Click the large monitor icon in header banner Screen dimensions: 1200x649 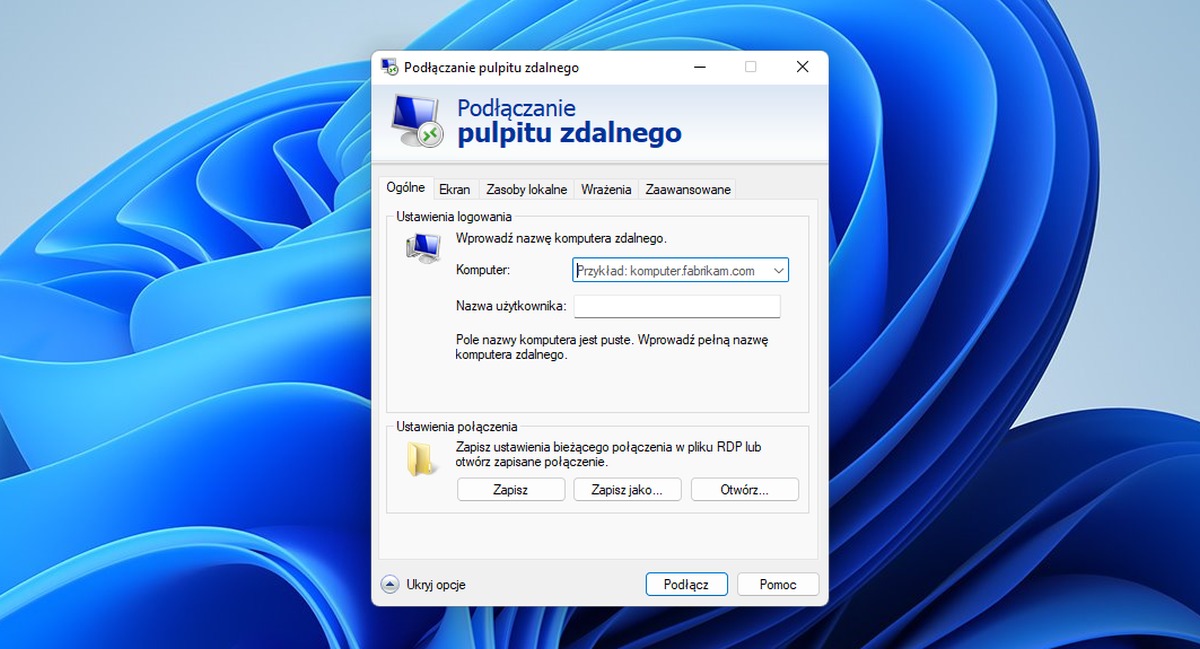(416, 120)
